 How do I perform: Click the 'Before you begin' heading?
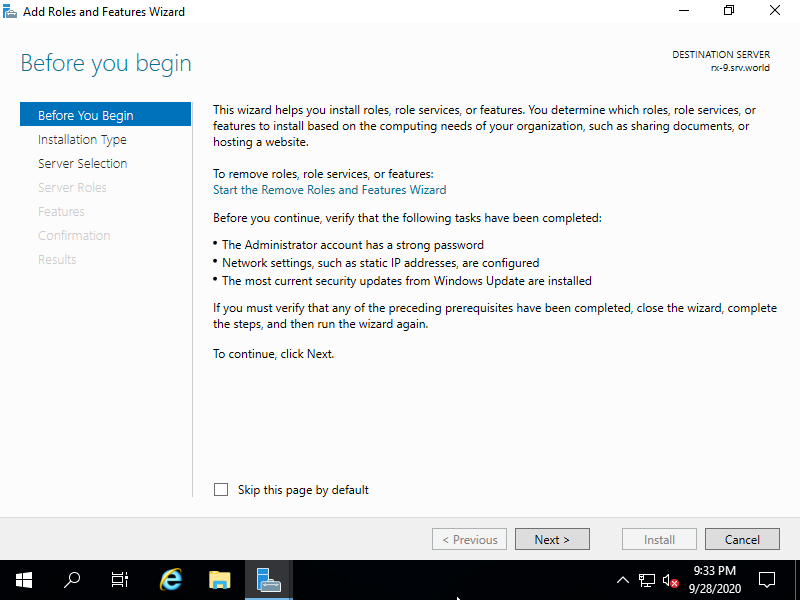tap(106, 64)
